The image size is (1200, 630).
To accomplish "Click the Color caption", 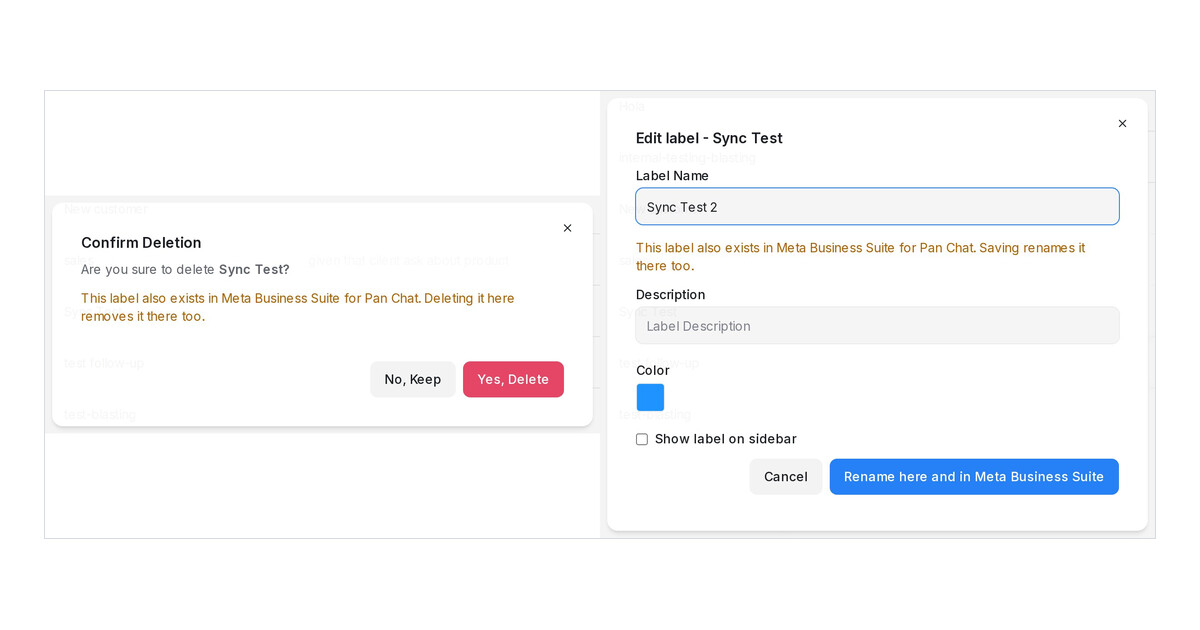I will pos(653,371).
